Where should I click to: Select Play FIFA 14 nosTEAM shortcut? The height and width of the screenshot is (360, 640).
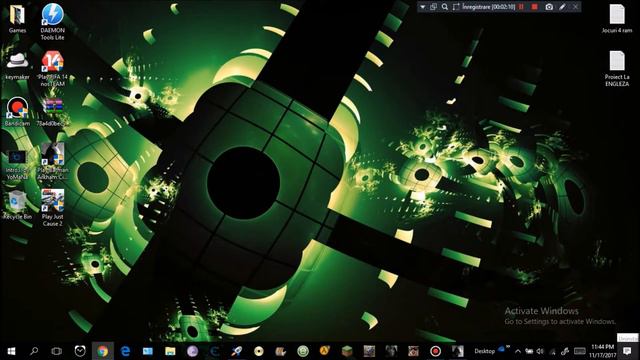click(x=53, y=69)
